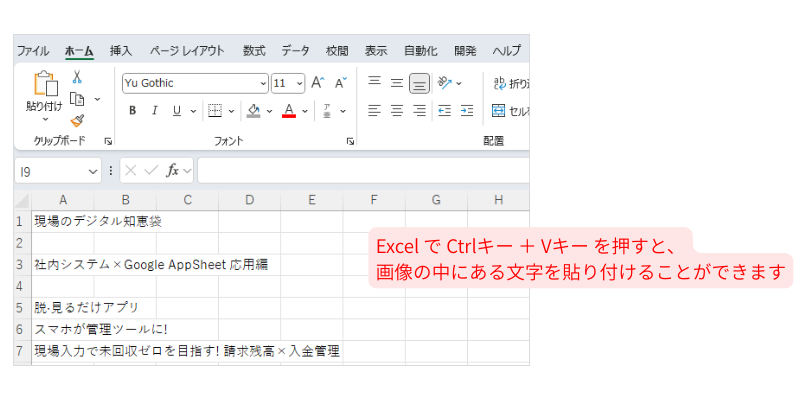Toggle bottom vertical alignment
The height and width of the screenshot is (400, 800).
pos(419,83)
